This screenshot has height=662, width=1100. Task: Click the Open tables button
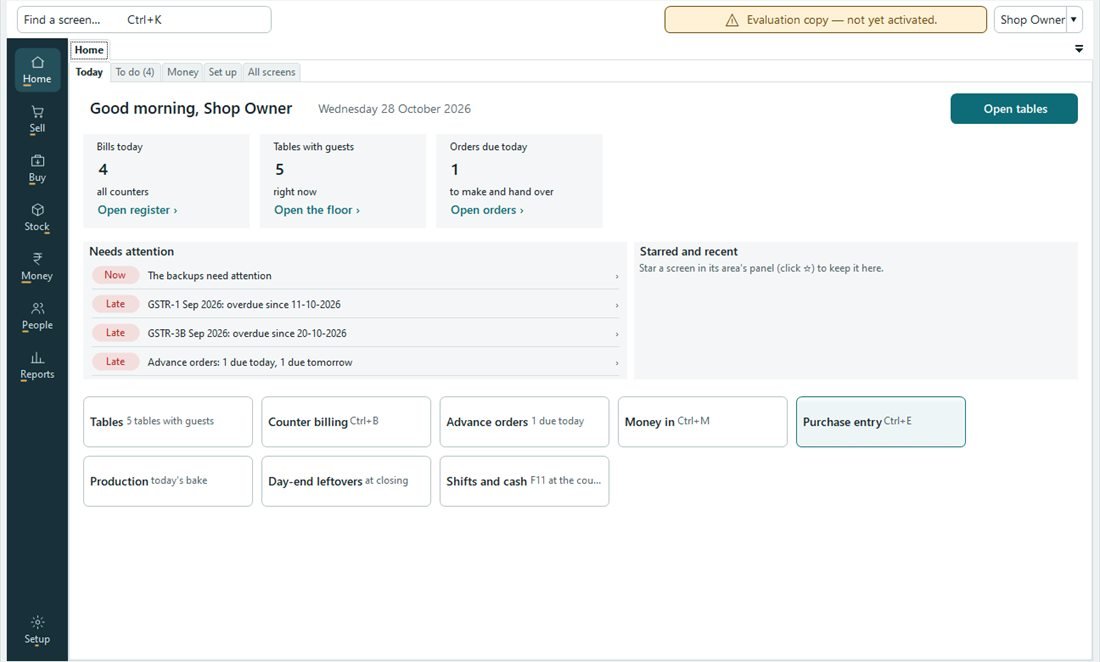coord(1014,109)
